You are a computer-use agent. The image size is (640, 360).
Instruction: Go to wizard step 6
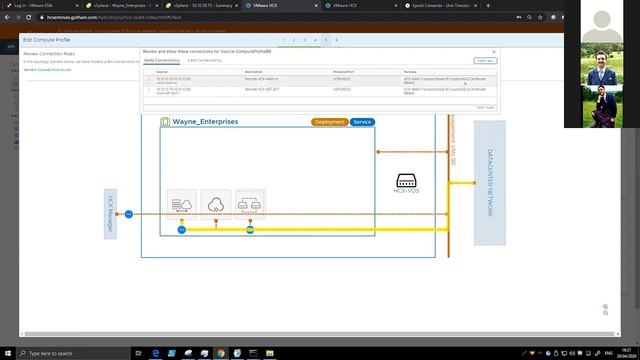336,40
